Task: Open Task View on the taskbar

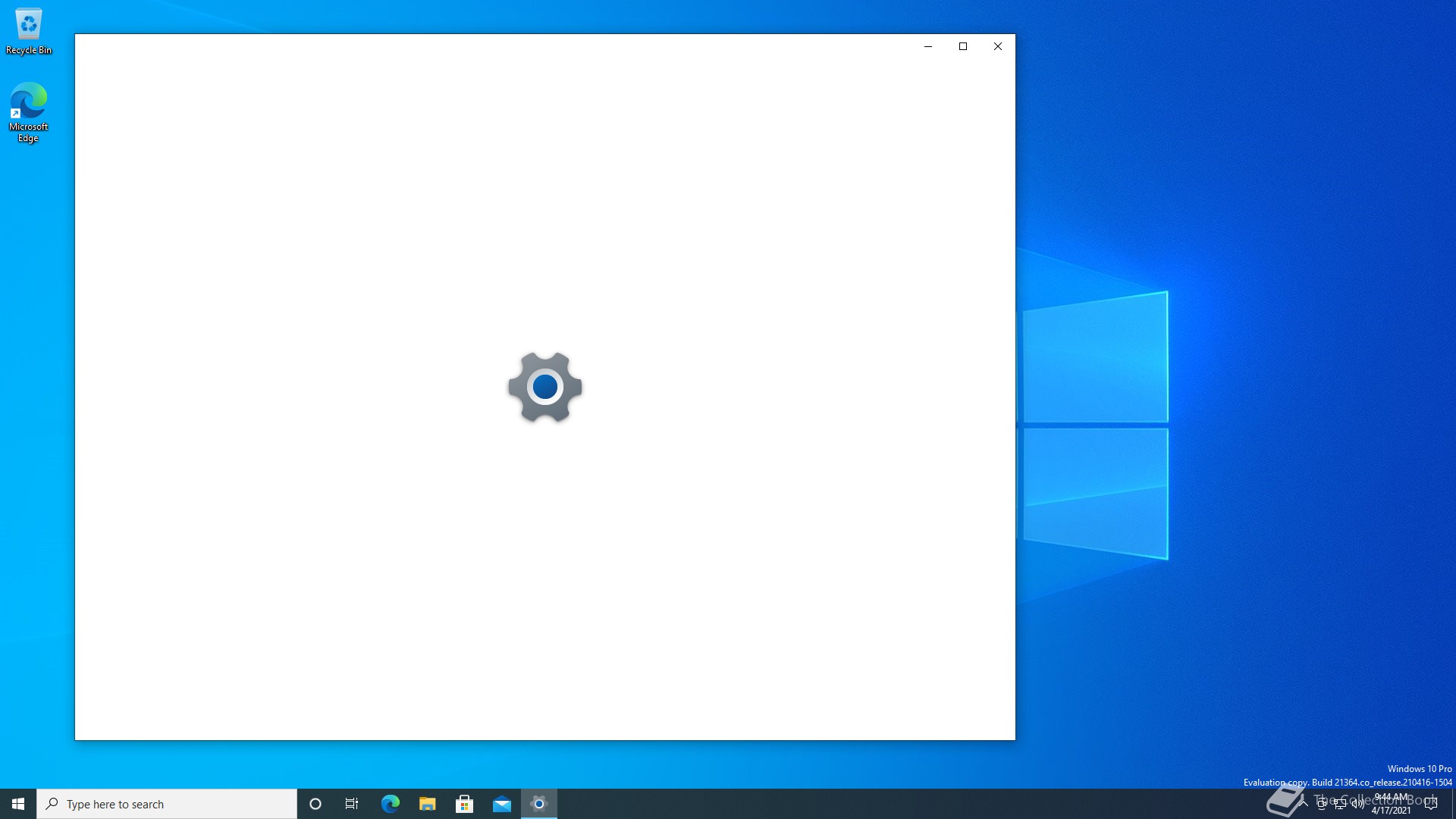Action: tap(352, 804)
